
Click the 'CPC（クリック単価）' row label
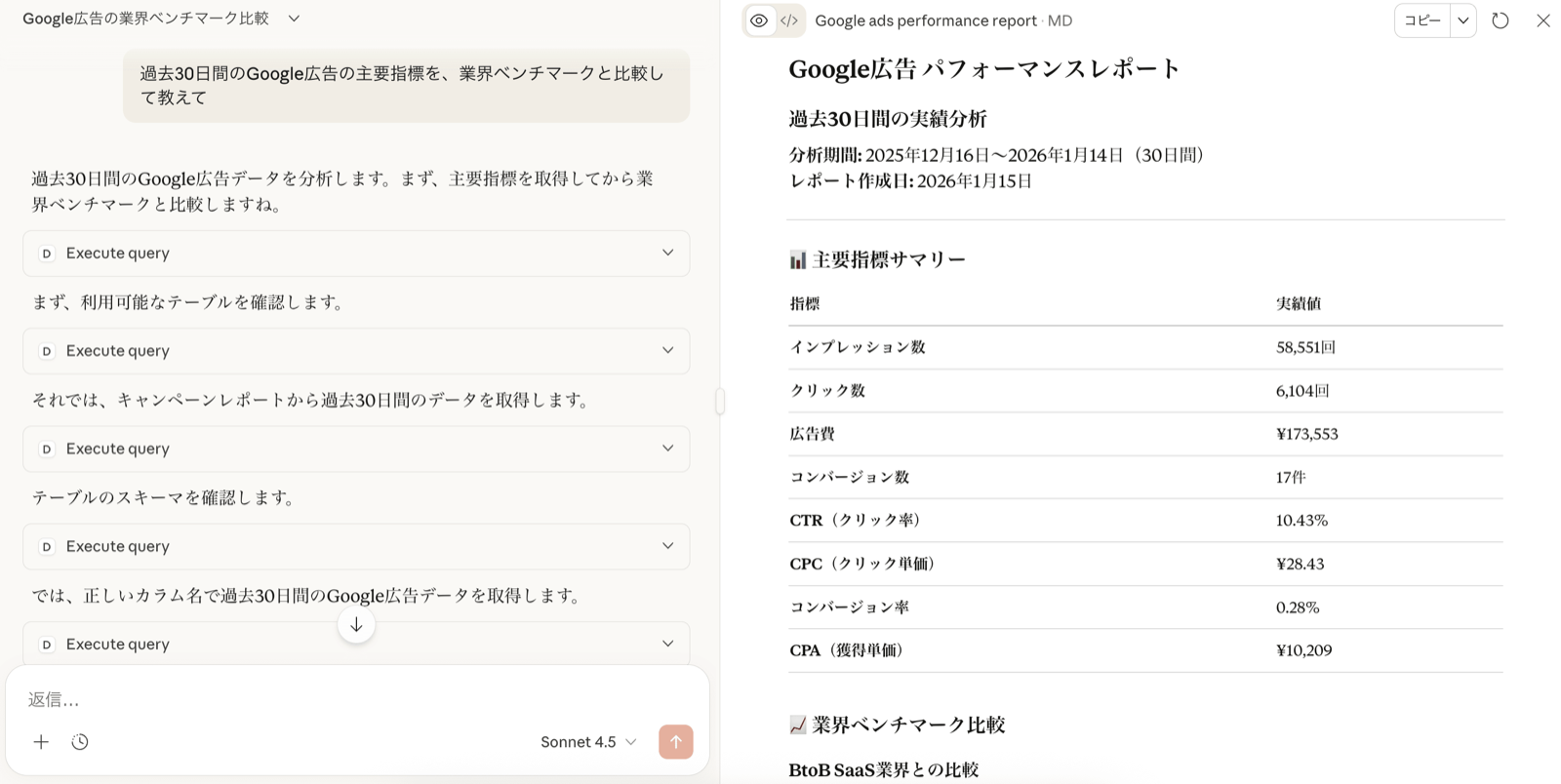point(866,564)
